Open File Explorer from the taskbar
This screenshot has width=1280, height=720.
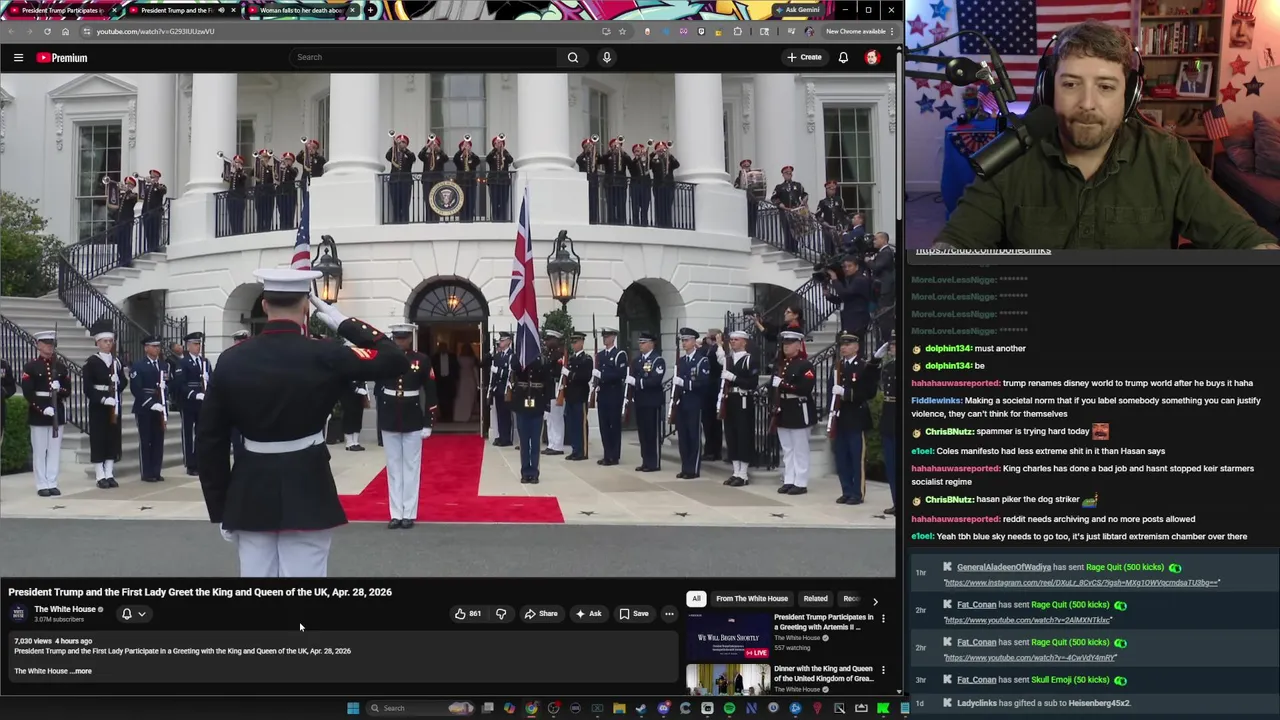point(619,708)
